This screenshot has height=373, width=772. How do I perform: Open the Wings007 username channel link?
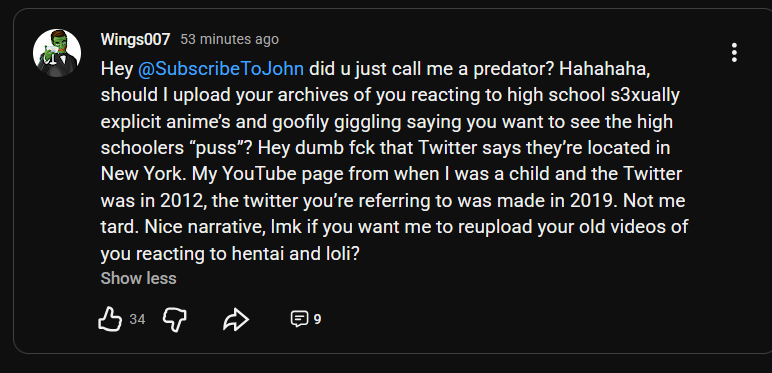tap(135, 39)
